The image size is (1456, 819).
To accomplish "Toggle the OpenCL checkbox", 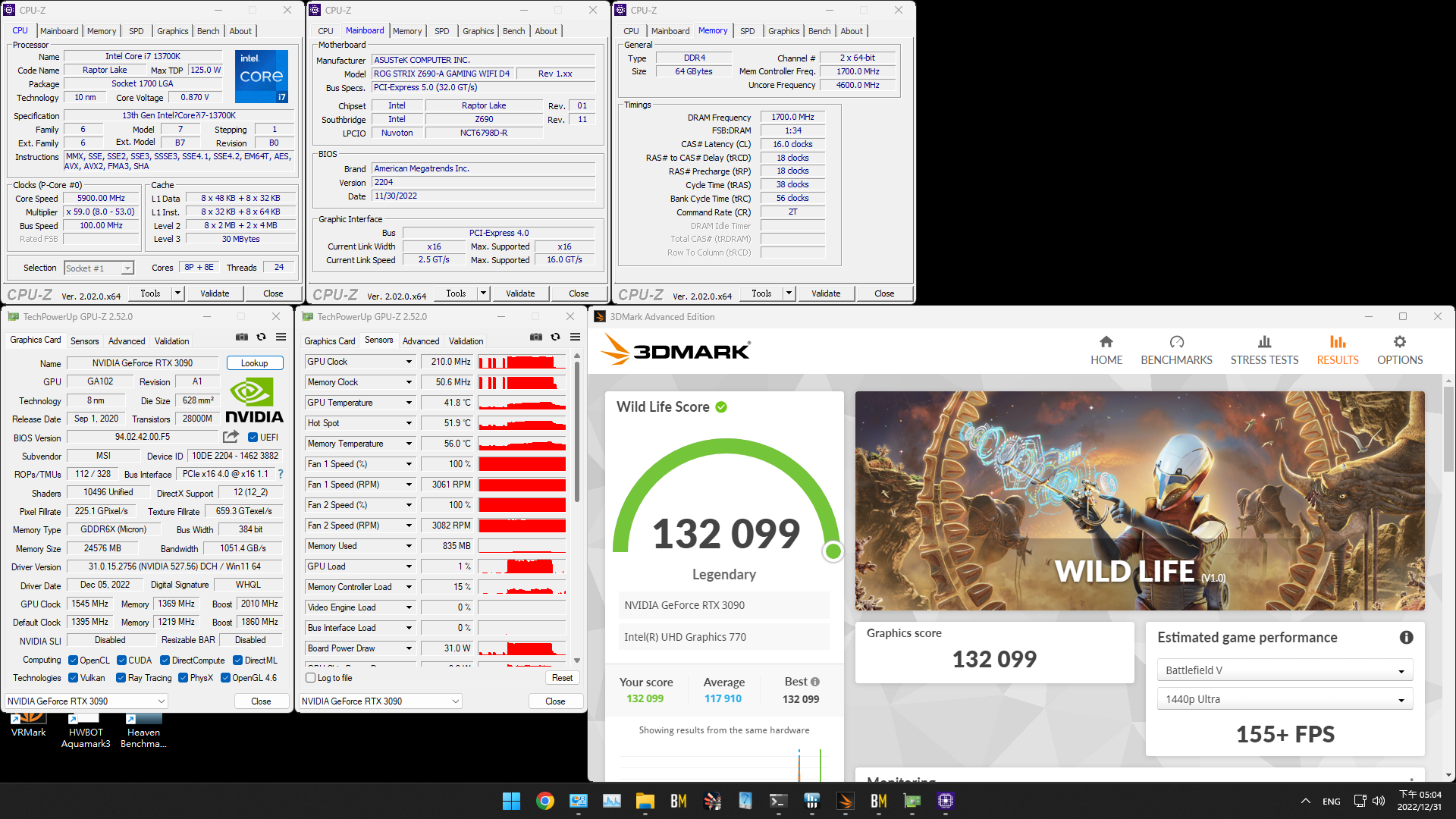I will tap(74, 661).
